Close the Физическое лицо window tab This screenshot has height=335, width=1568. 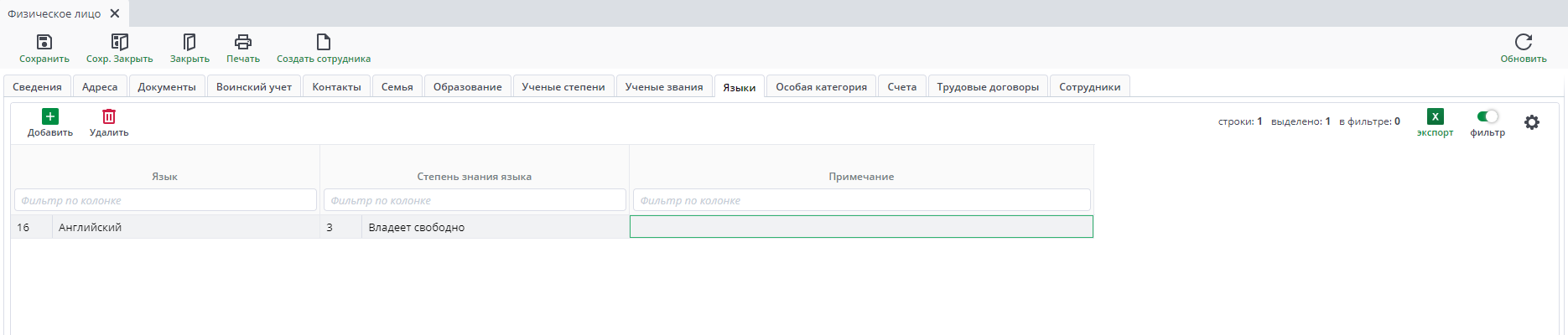pyautogui.click(x=115, y=13)
